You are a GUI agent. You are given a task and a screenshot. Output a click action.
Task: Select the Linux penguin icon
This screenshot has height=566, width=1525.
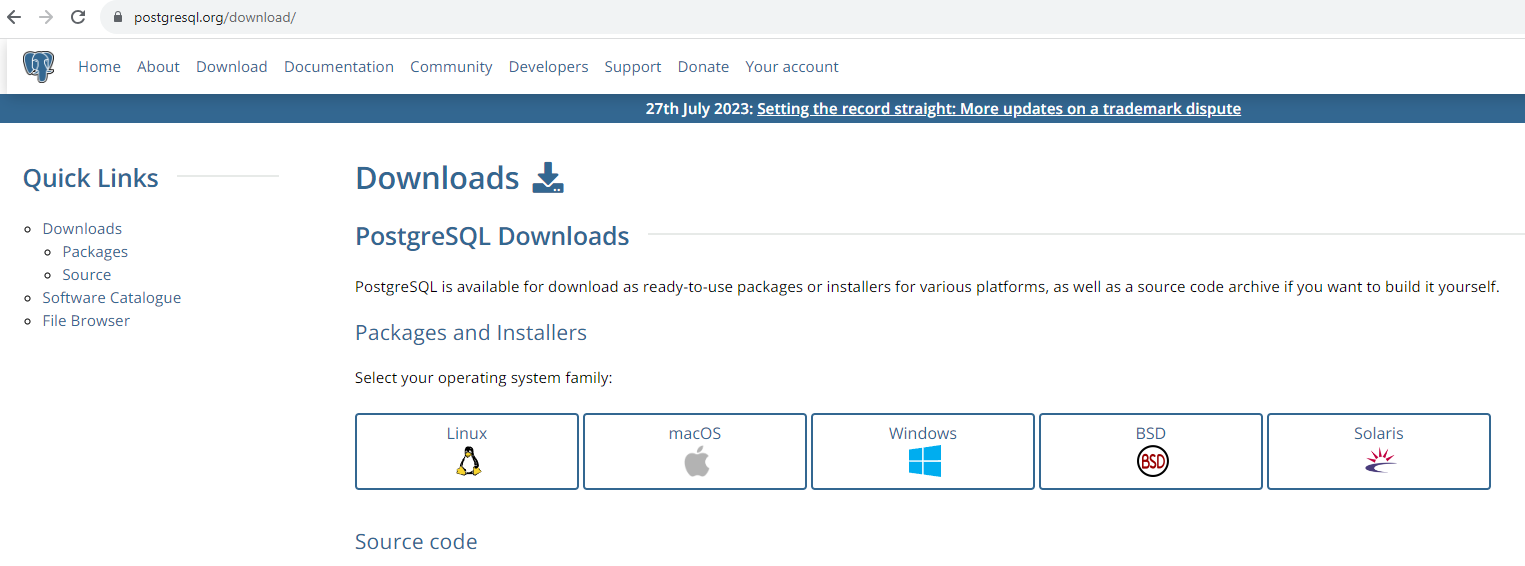[x=468, y=461]
